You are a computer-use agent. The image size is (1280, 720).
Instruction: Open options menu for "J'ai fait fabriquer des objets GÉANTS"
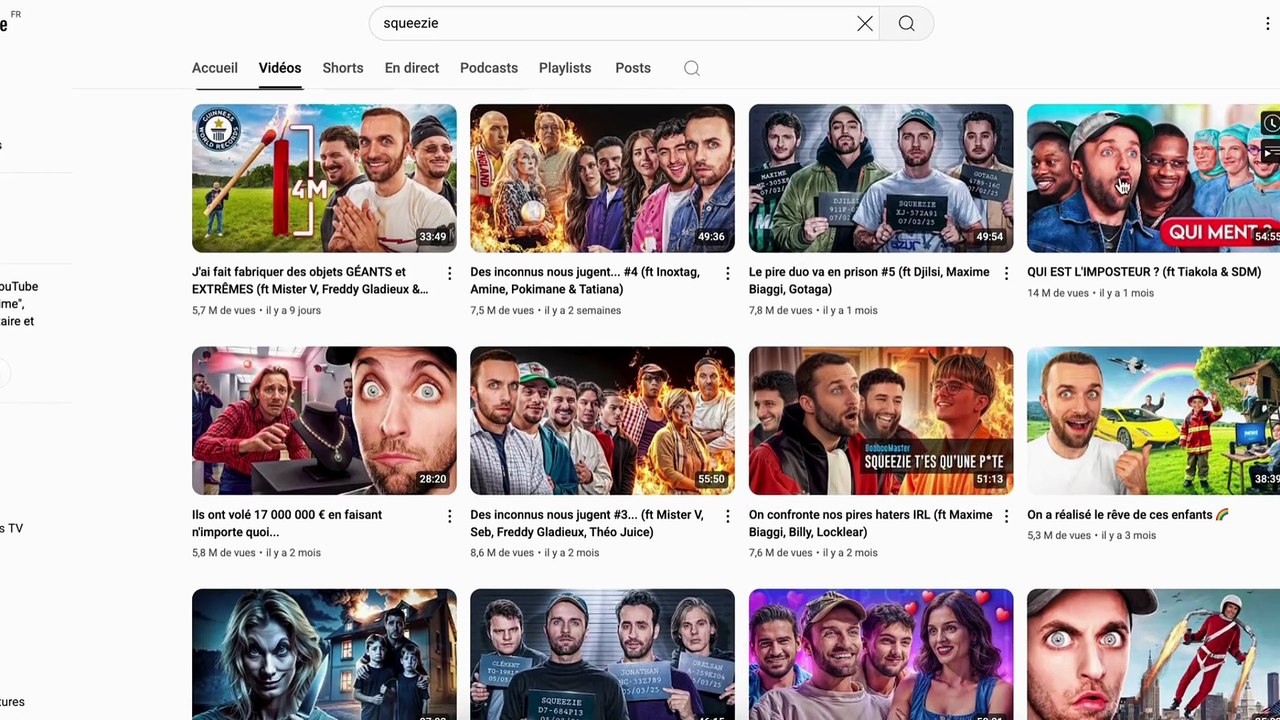coord(449,273)
